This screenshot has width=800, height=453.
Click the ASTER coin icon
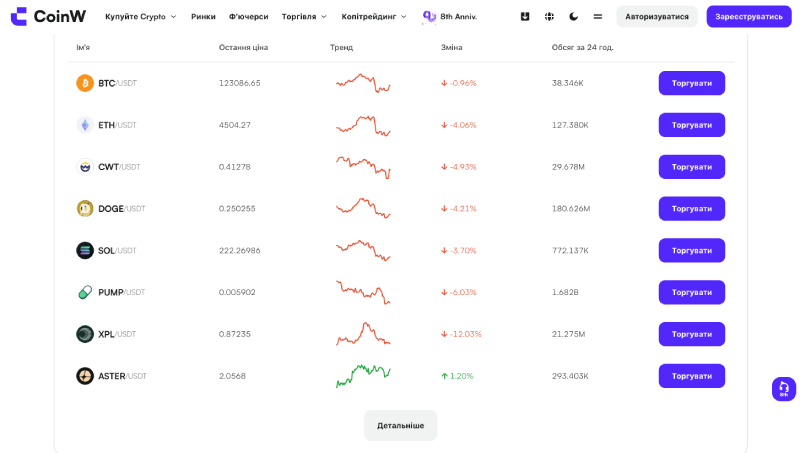tap(85, 376)
